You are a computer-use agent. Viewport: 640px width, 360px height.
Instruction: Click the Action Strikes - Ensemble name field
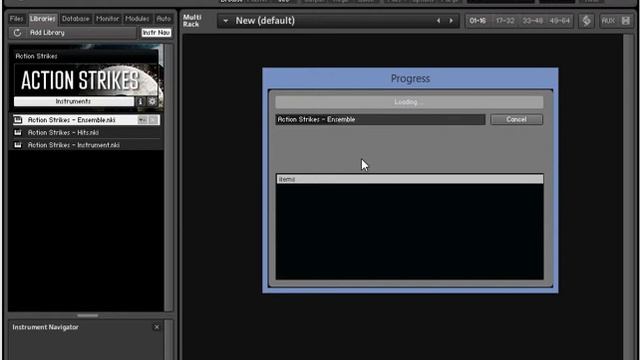[x=380, y=120]
